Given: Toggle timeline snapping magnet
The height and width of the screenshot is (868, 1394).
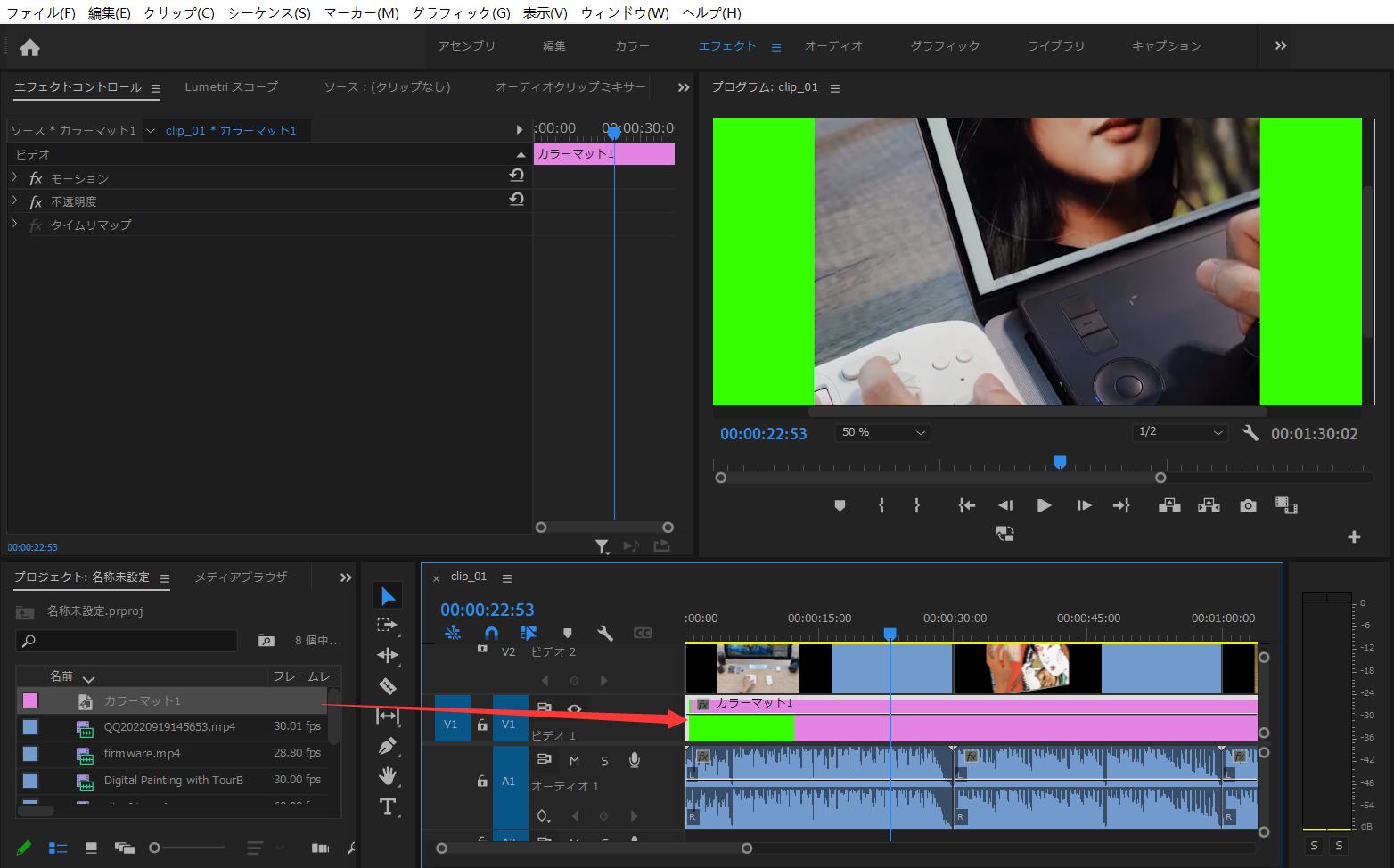Looking at the screenshot, I should pyautogui.click(x=491, y=633).
